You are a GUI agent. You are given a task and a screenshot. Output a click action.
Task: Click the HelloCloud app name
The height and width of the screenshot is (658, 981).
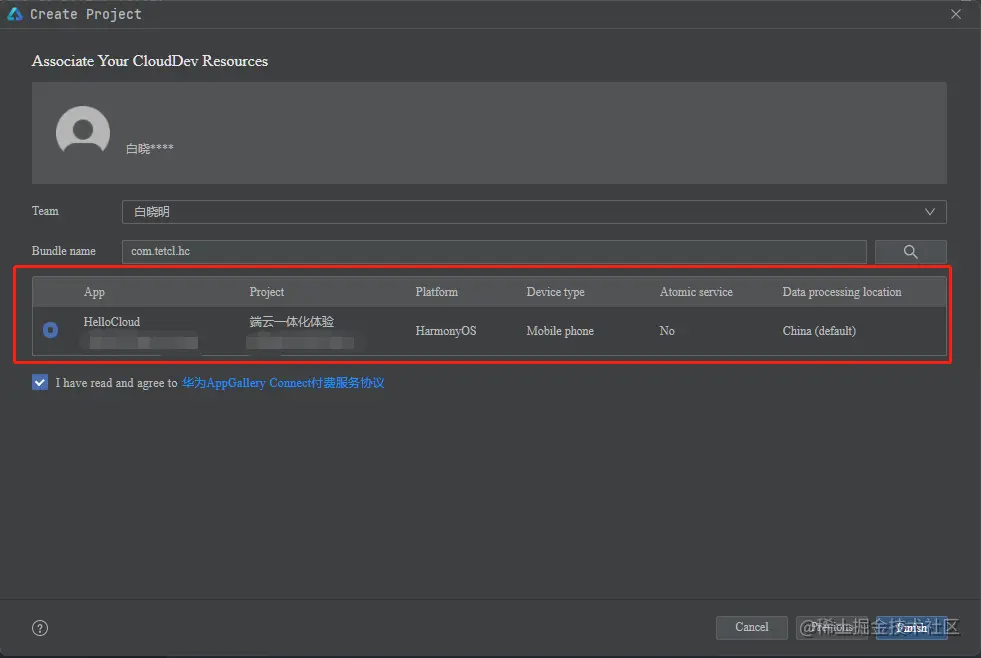click(112, 321)
